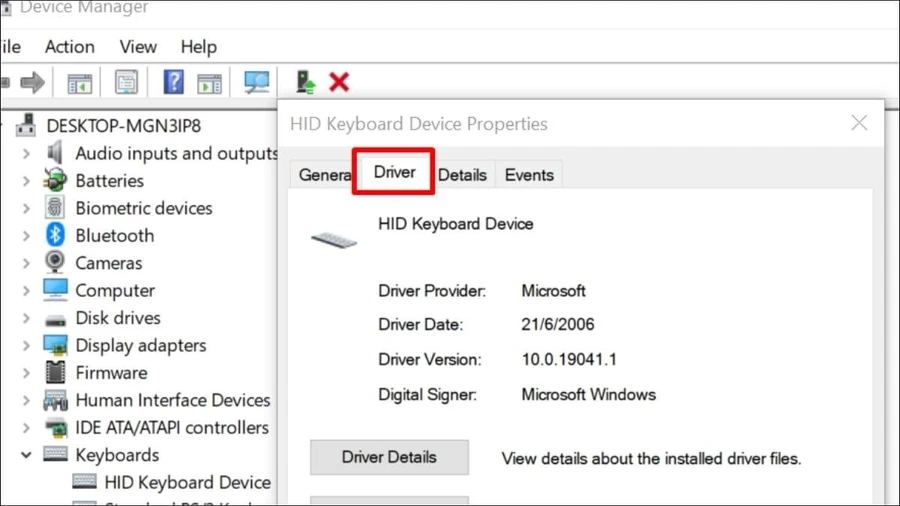Open the Action menu
Screen dimensions: 900x506
[x=70, y=46]
